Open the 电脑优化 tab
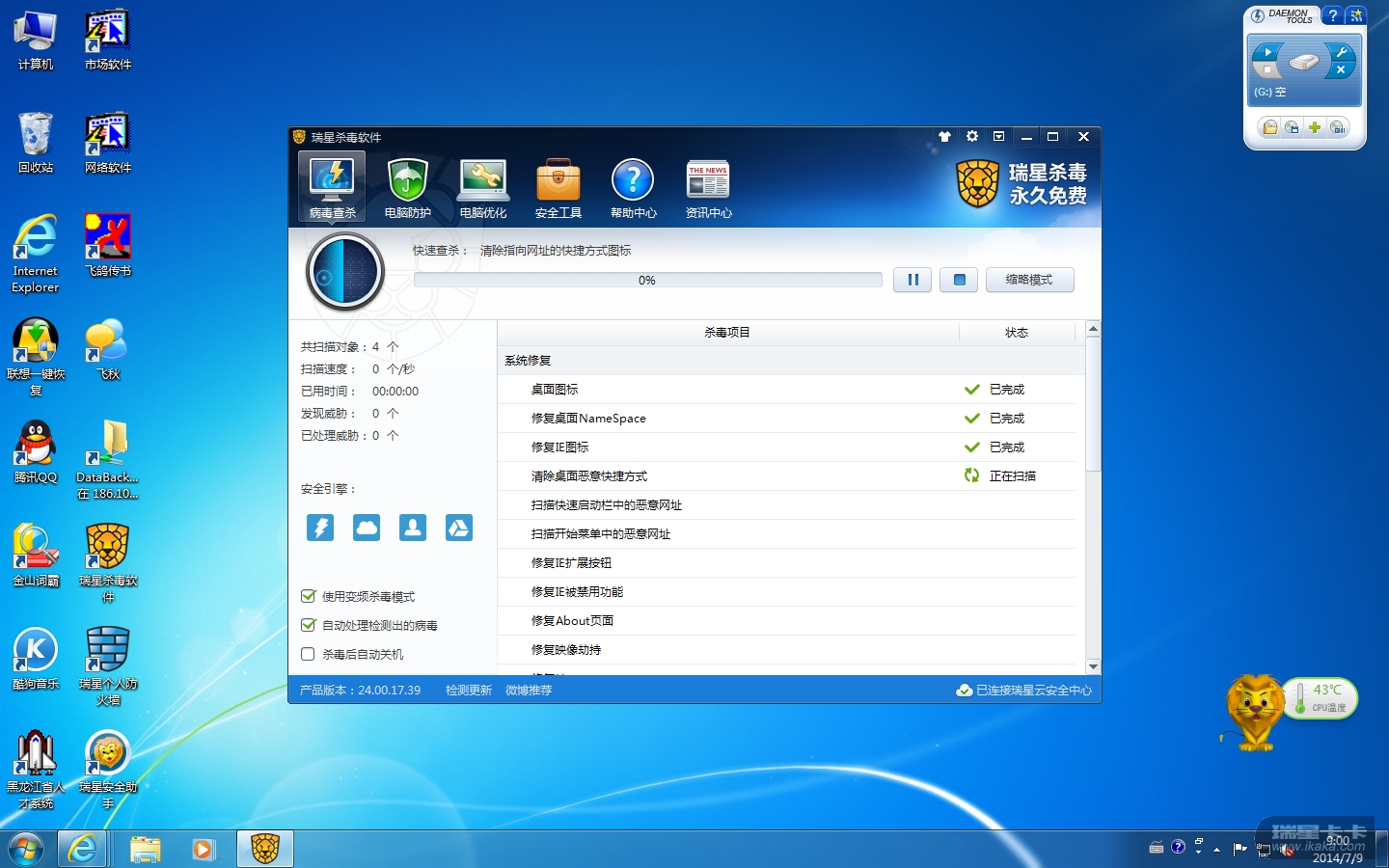The width and height of the screenshot is (1389, 868). [x=483, y=187]
